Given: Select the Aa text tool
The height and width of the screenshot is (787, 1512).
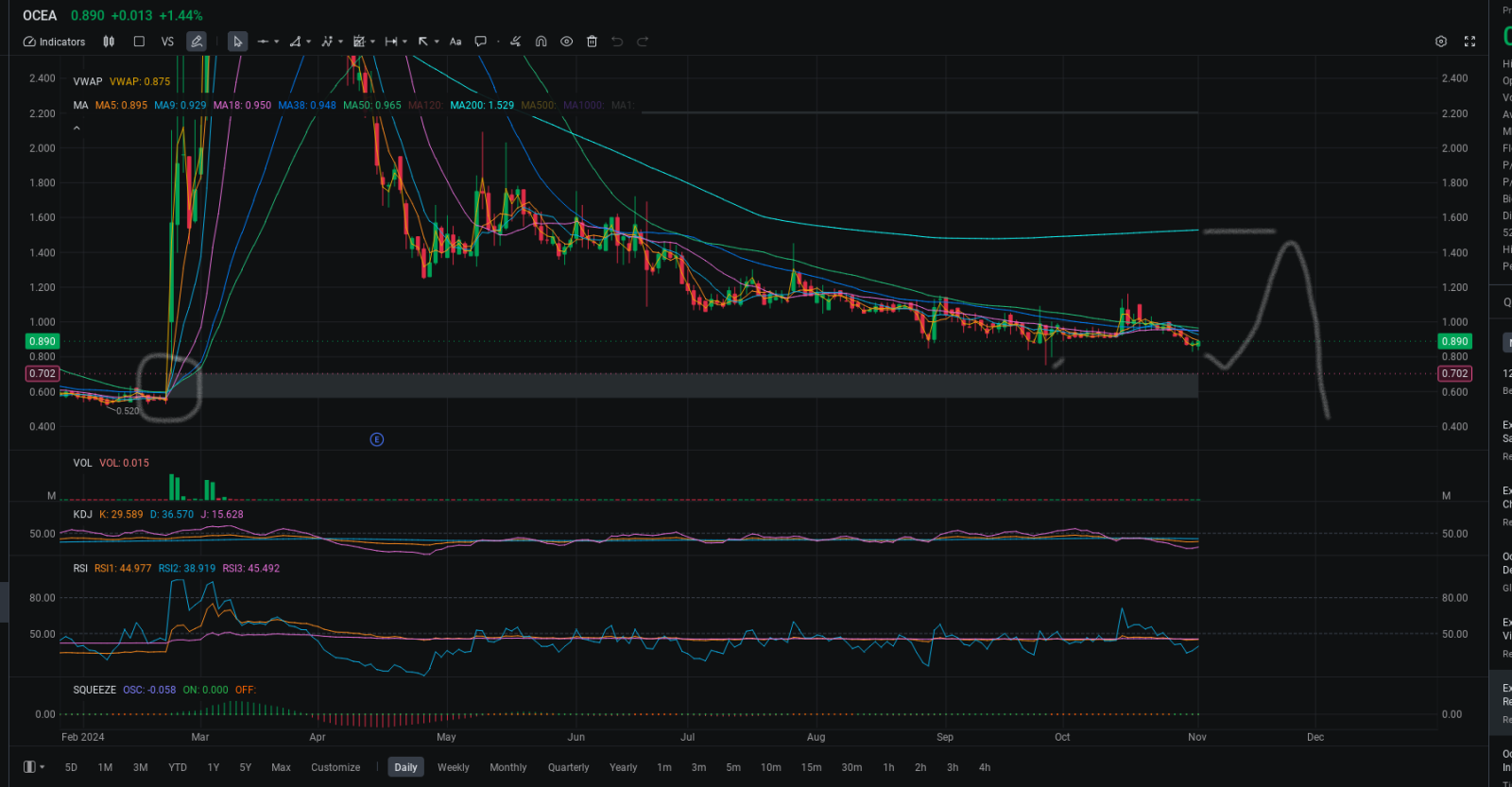Looking at the screenshot, I should click(x=455, y=42).
